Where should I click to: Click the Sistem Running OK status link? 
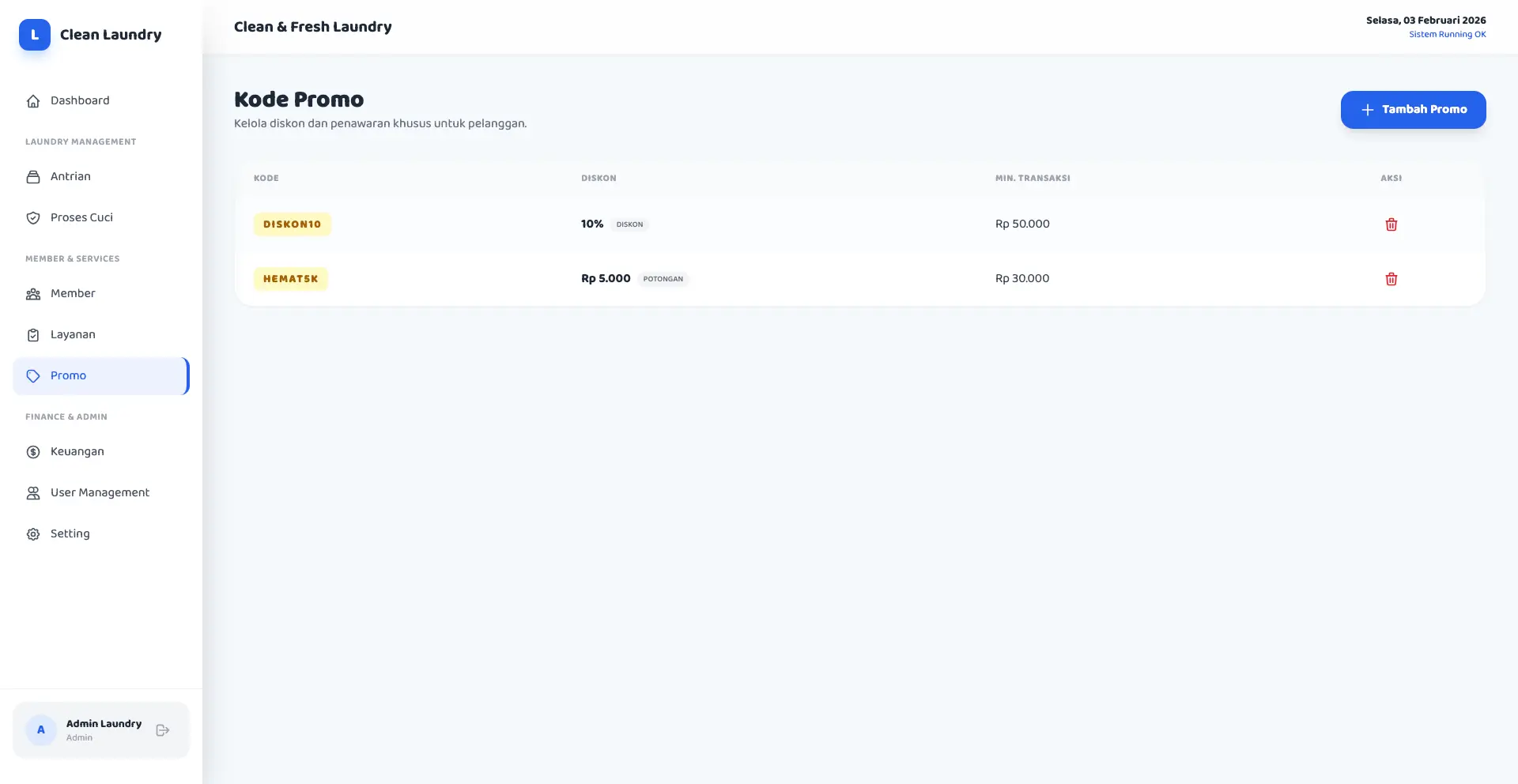1447,35
